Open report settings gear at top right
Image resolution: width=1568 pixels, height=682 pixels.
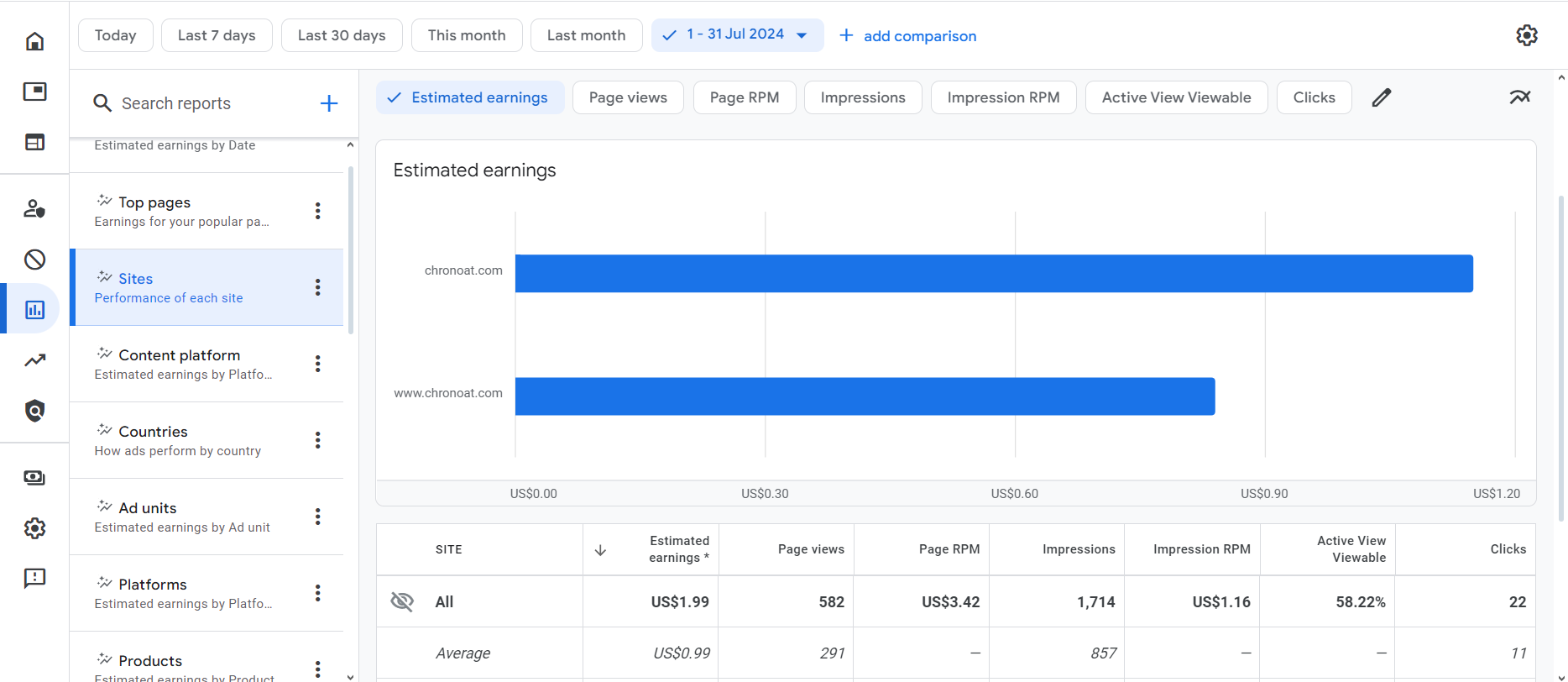[1527, 35]
